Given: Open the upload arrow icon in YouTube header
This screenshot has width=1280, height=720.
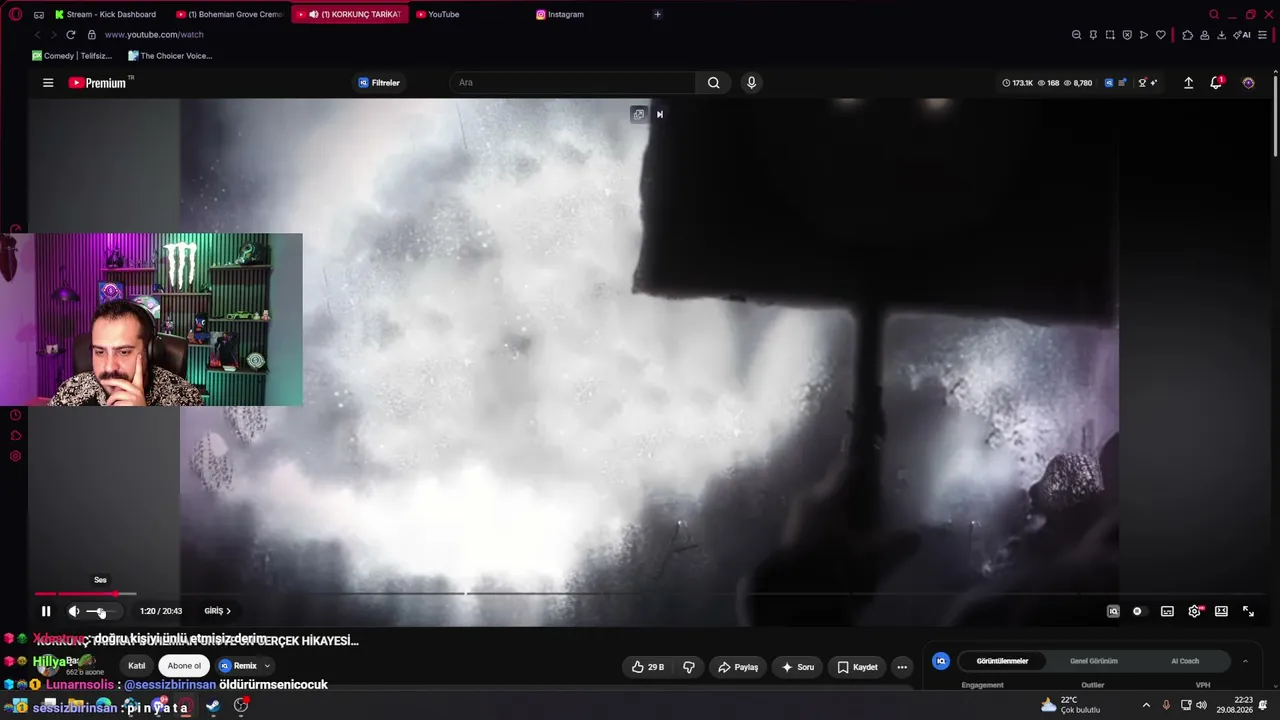Looking at the screenshot, I should [x=1188, y=83].
